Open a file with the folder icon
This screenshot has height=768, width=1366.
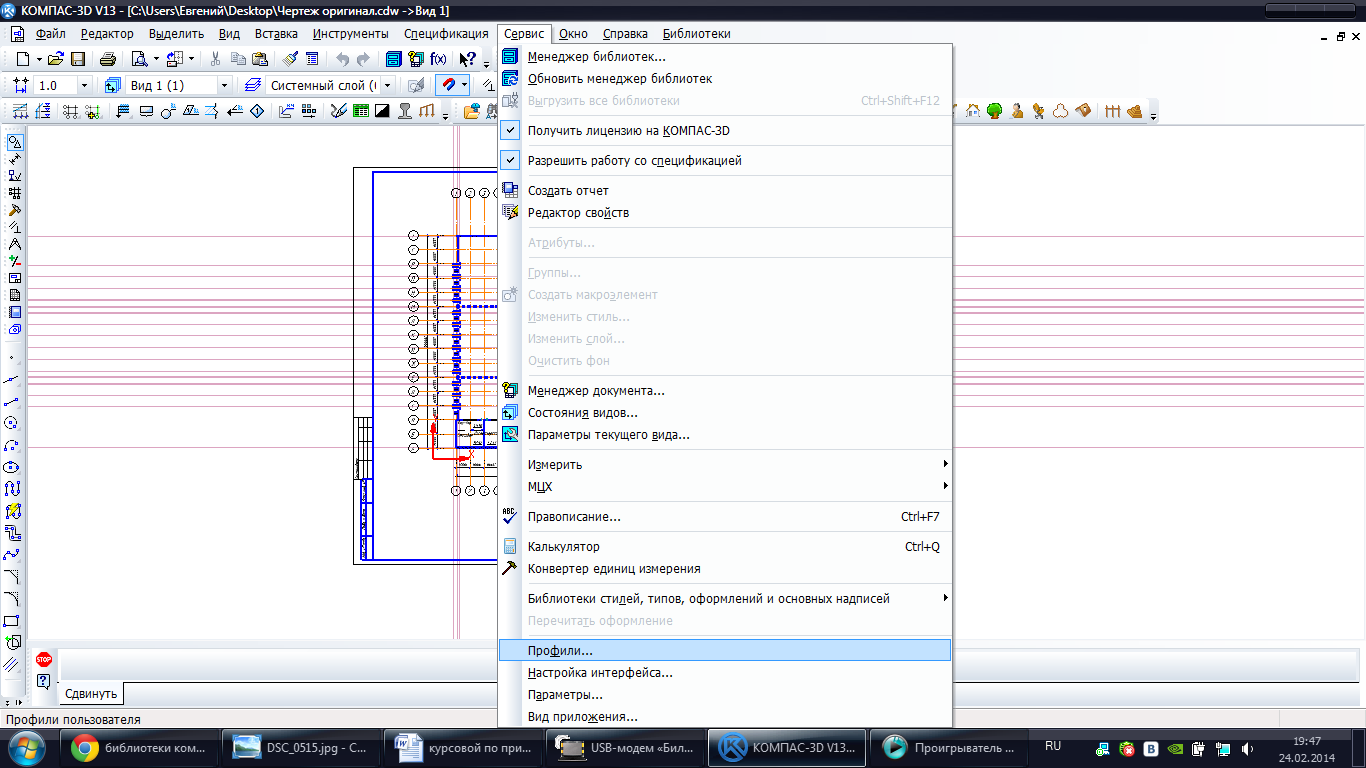[x=56, y=59]
